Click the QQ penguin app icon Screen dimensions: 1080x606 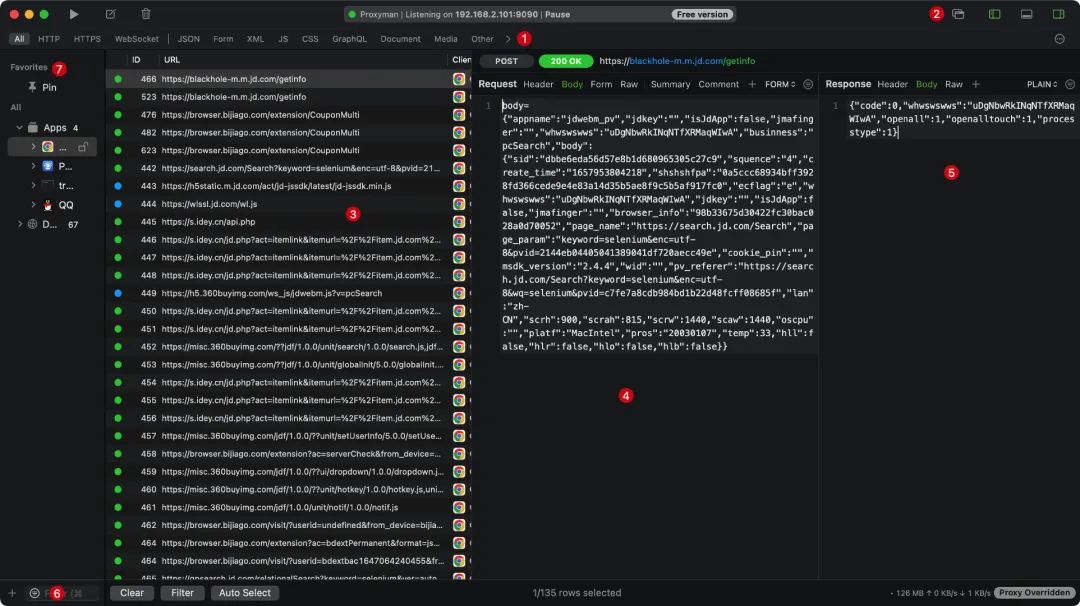[48, 205]
